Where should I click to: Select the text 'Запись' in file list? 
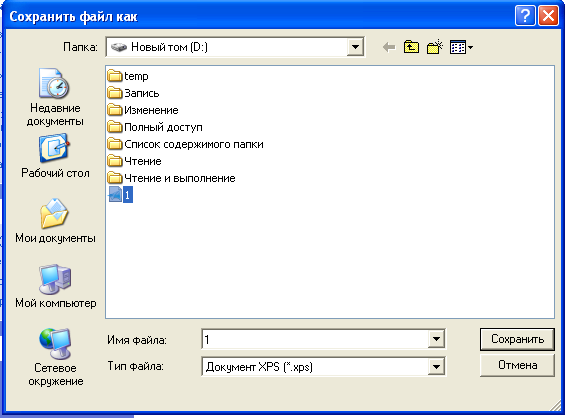click(x=142, y=93)
